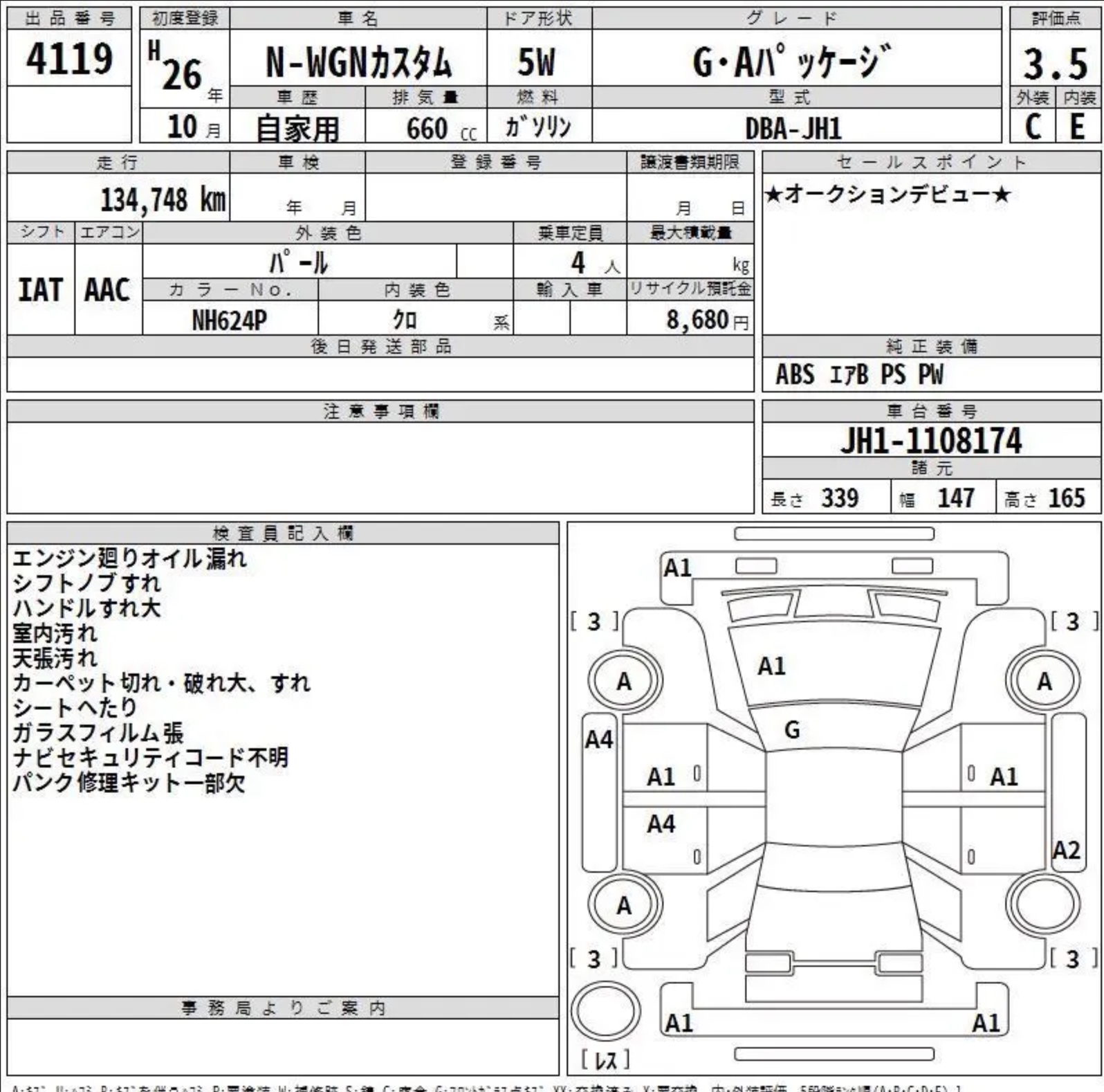Select chassis number JH1-1108174
The width and height of the screenshot is (1104, 1092).
(931, 441)
